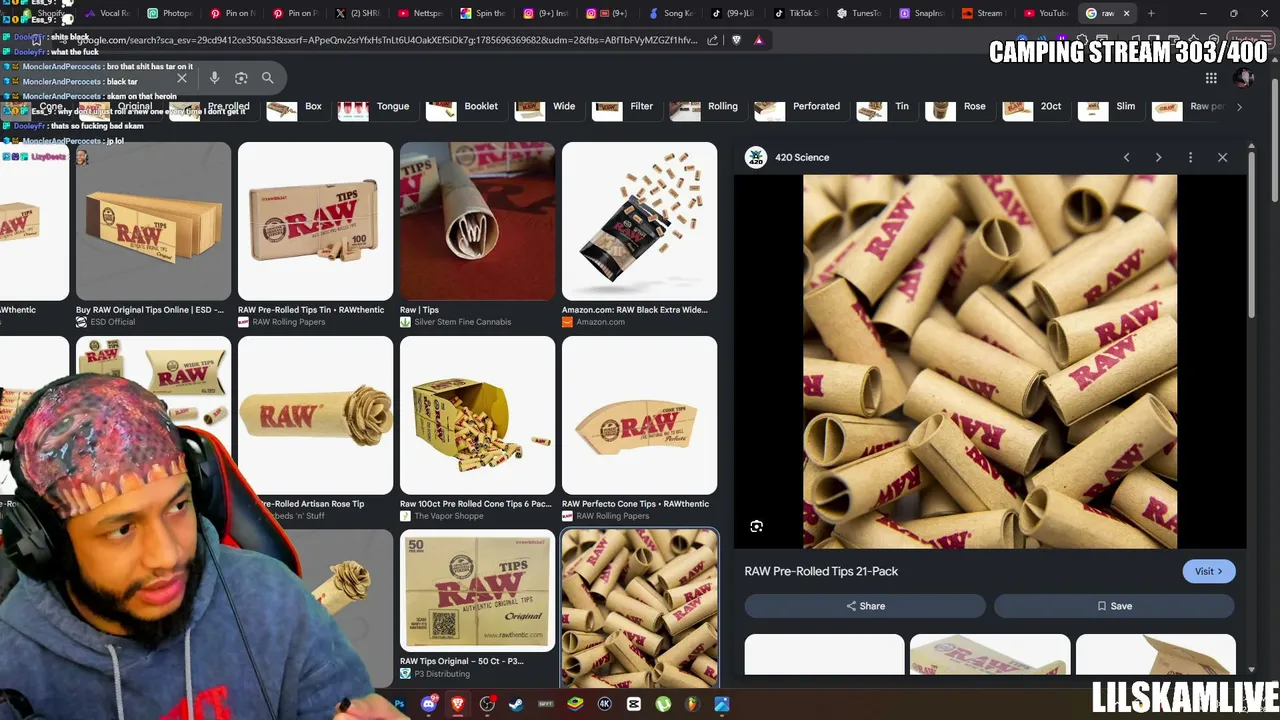The image size is (1280, 720).
Task: Switch to the Spin the browser tab
Action: [483, 13]
